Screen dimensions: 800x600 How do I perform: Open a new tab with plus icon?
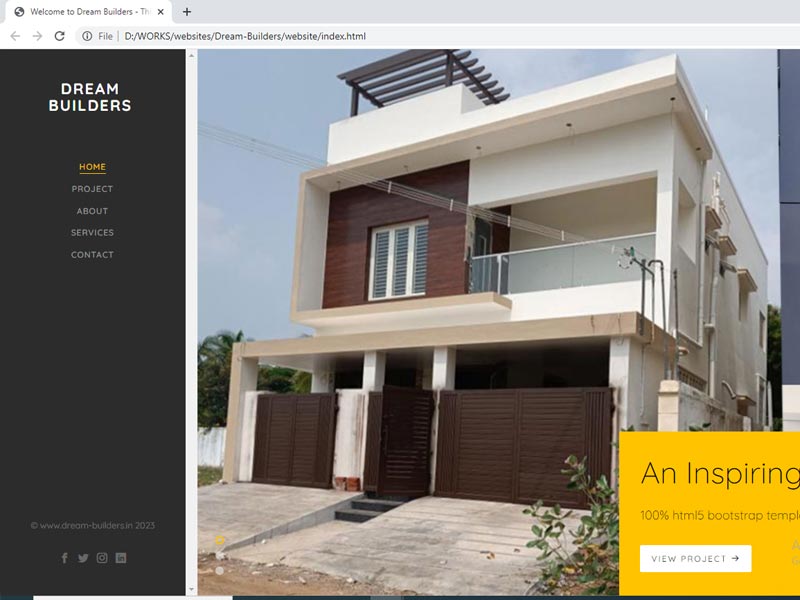click(187, 12)
